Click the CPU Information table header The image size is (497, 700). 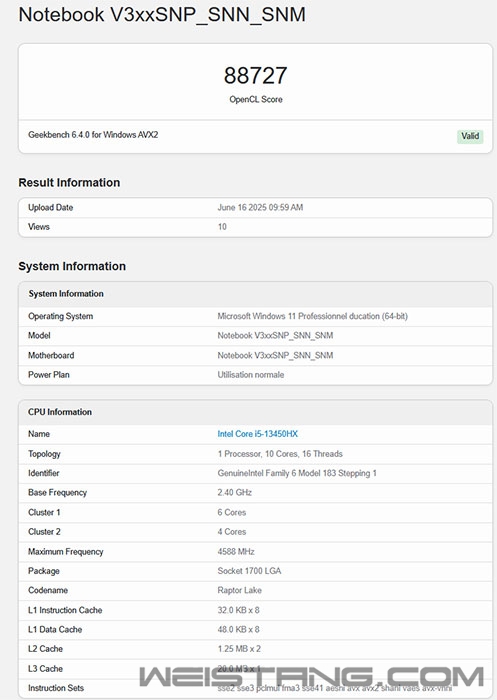click(255, 412)
